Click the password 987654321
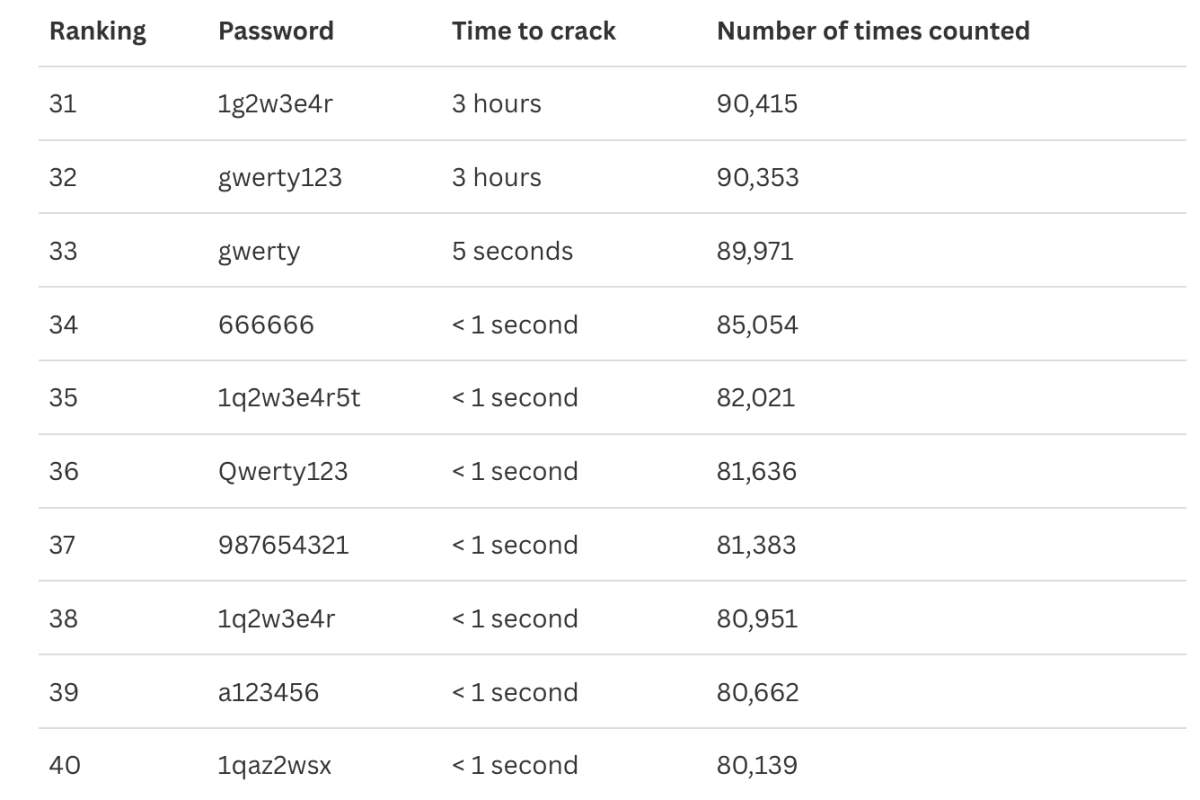Screen dimensions: 1200x800 pos(282,545)
